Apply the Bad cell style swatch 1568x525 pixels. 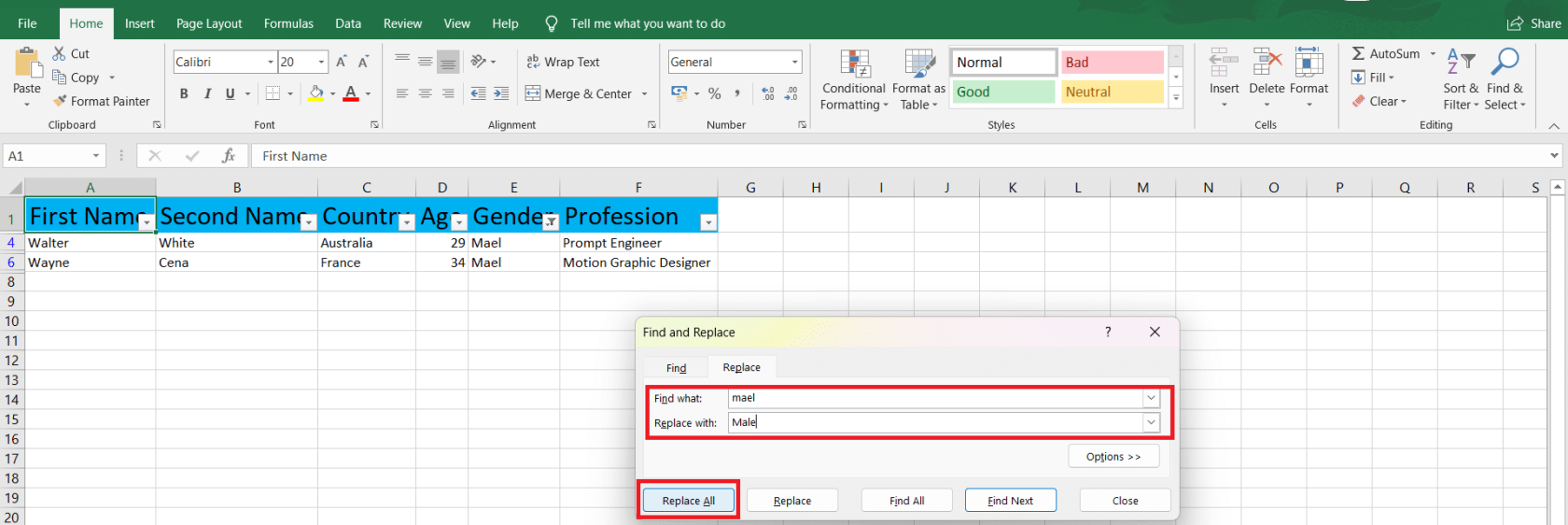click(1113, 62)
